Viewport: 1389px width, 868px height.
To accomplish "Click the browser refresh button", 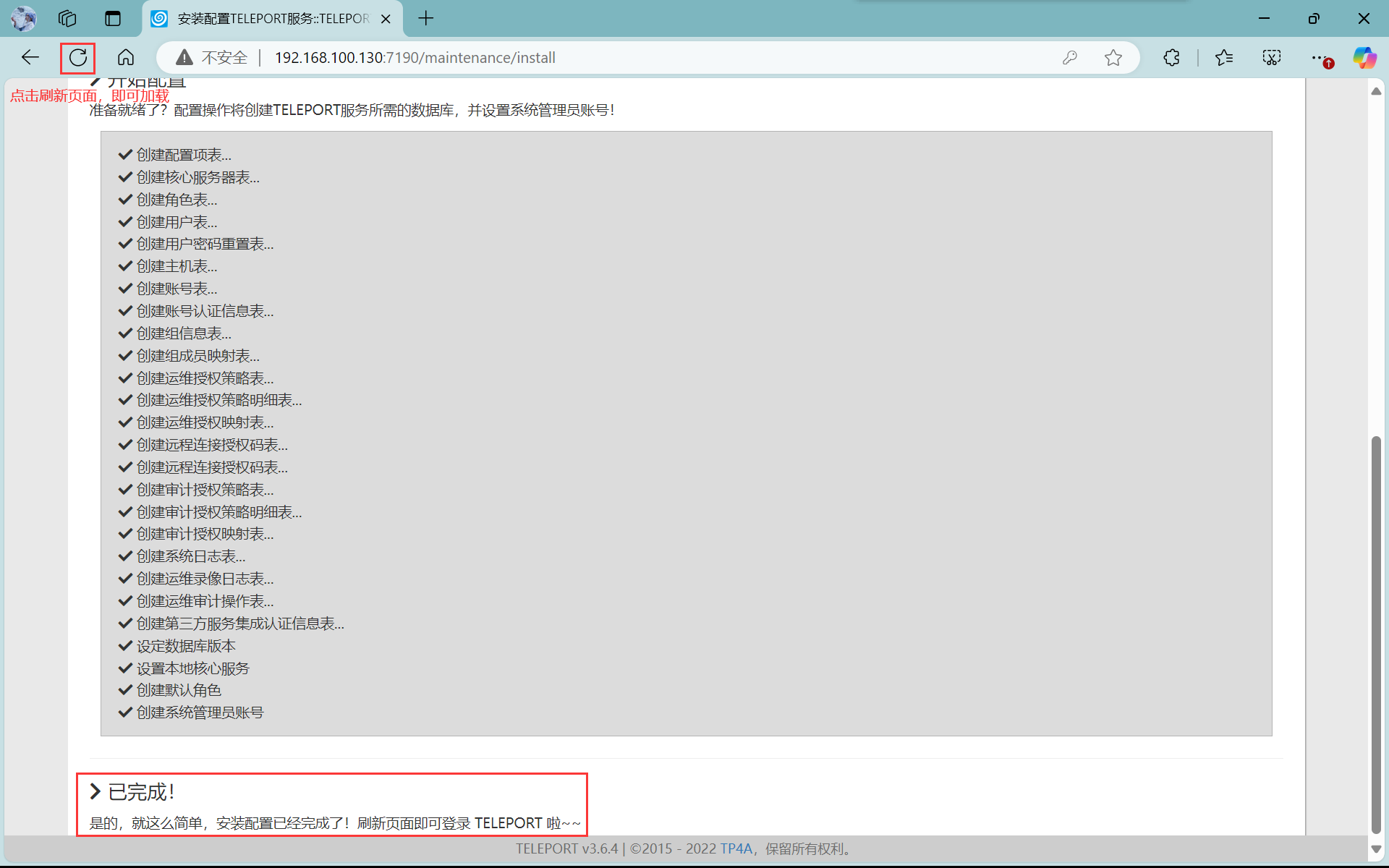I will (x=78, y=58).
